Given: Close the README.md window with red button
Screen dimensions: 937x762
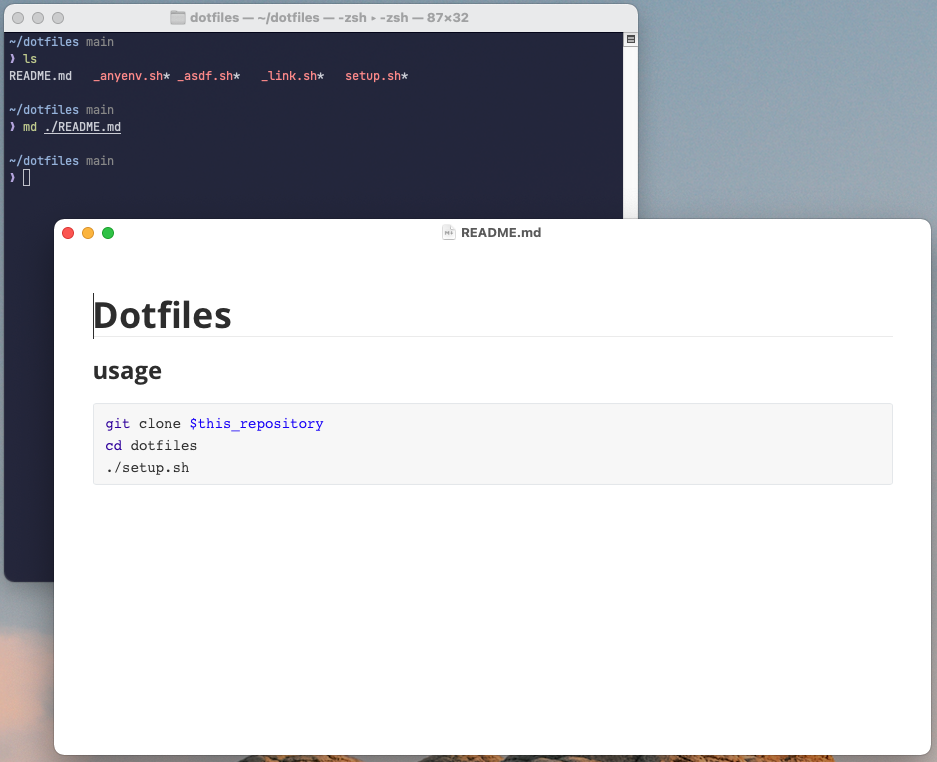Looking at the screenshot, I should [x=68, y=233].
